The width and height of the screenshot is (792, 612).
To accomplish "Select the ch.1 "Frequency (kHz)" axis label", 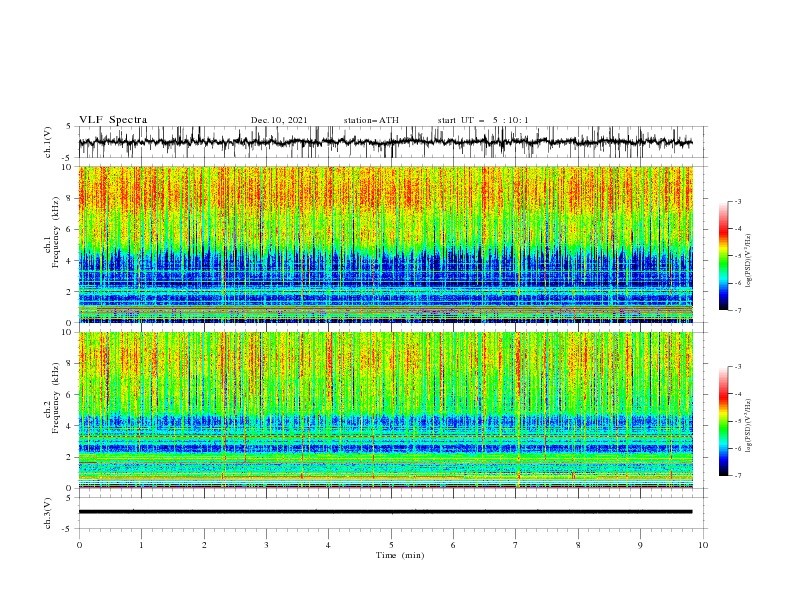I will coord(57,232).
